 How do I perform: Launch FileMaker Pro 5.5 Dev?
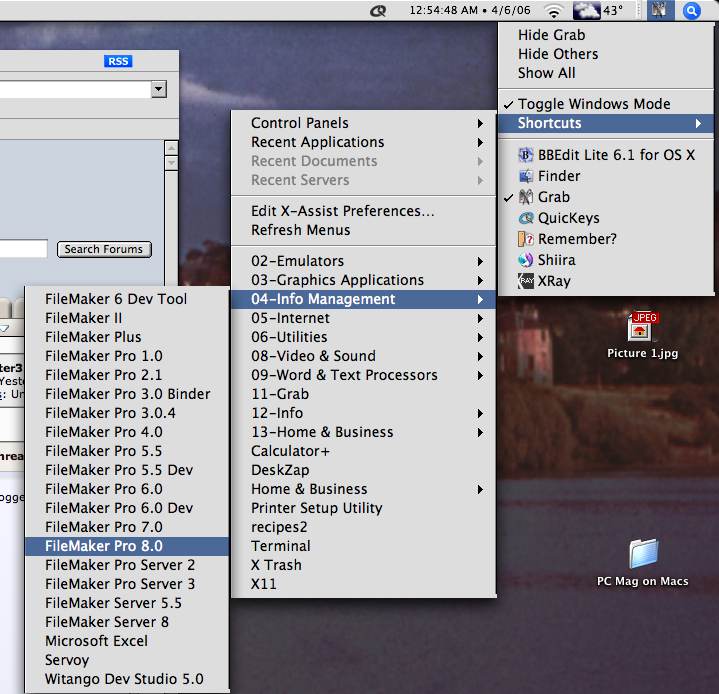tap(127, 470)
